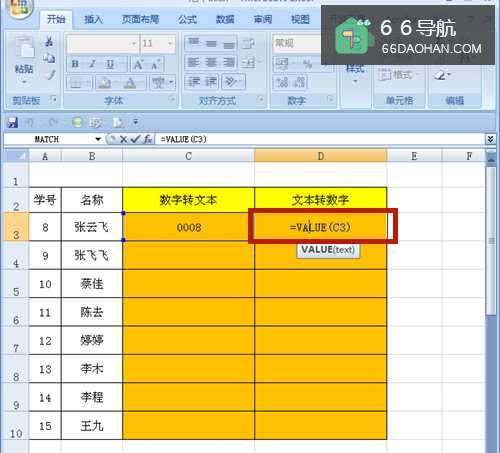Toggle Underline formatting button

click(x=110, y=64)
